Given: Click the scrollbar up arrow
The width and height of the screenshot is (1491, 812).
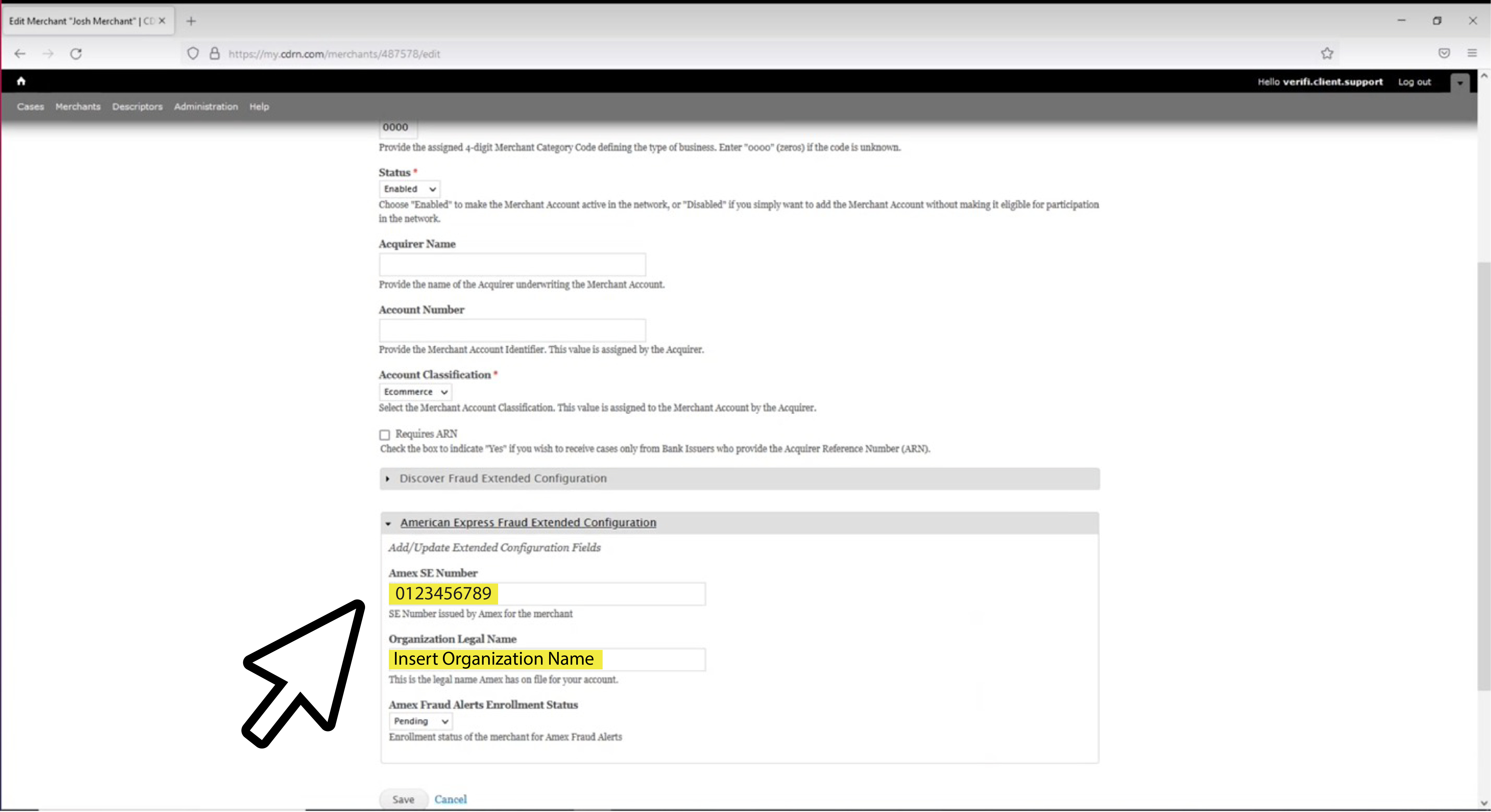Looking at the screenshot, I should coord(1484,76).
